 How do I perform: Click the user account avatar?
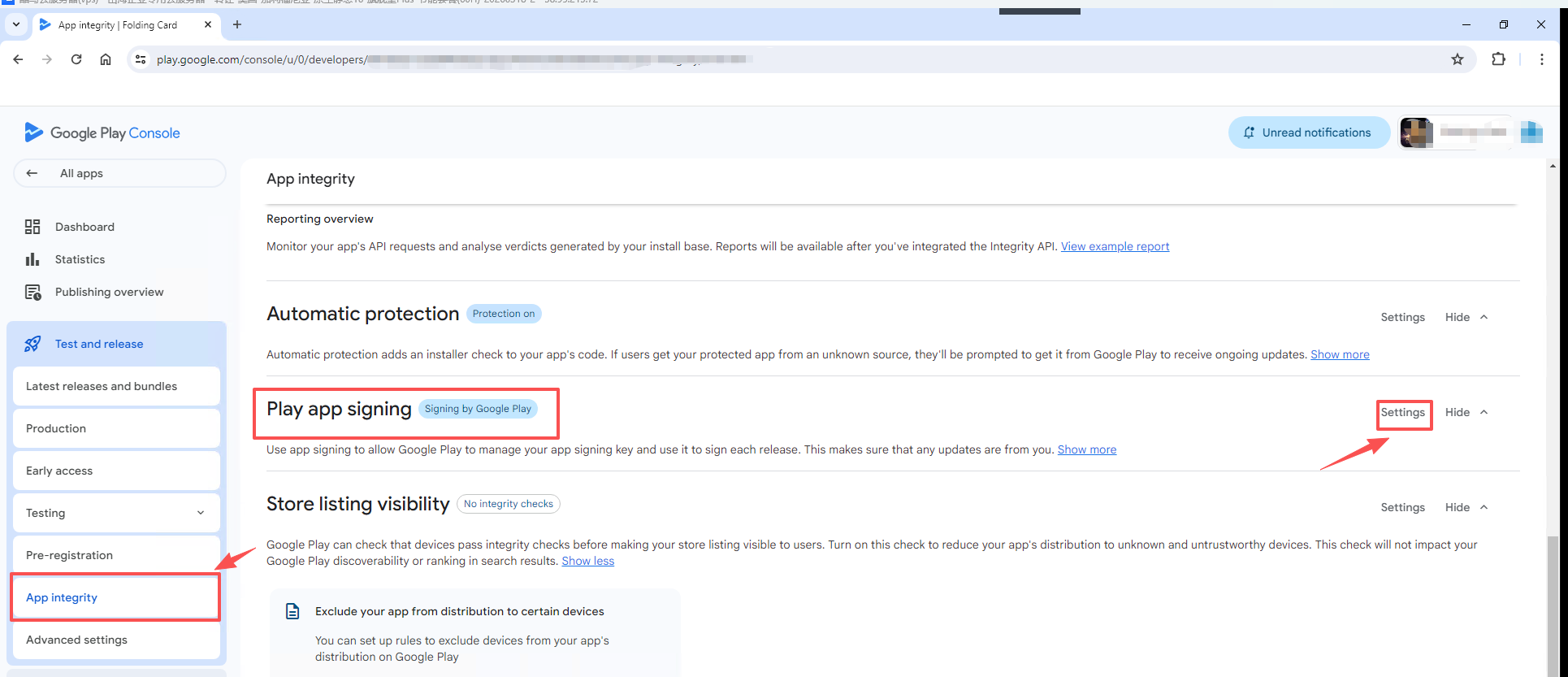(x=1416, y=132)
